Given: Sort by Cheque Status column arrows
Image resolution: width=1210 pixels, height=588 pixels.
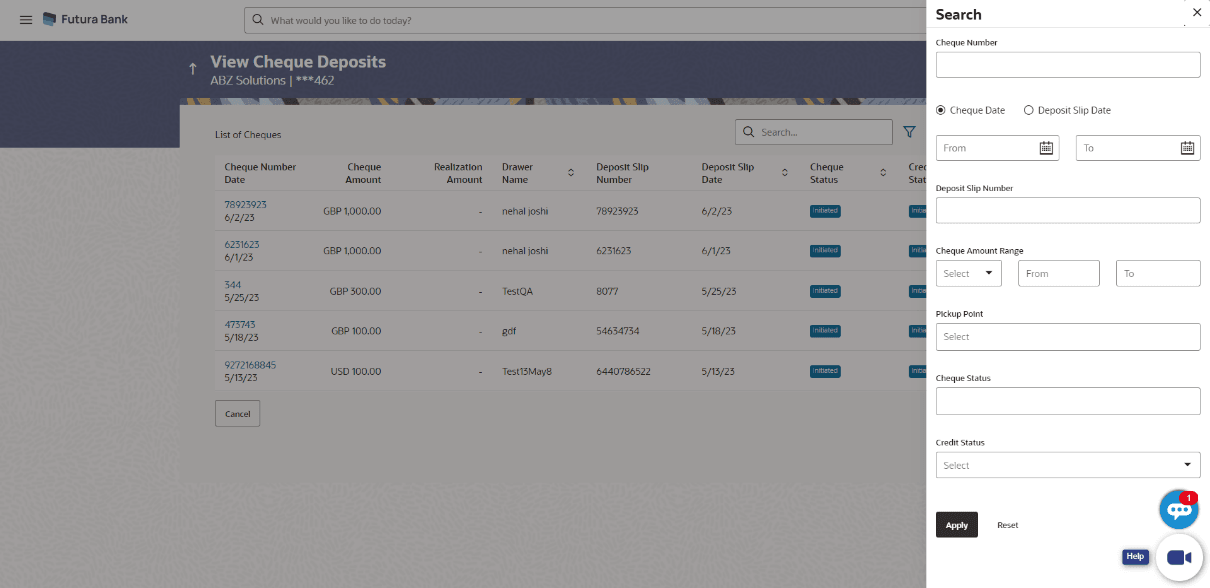Looking at the screenshot, I should point(883,173).
